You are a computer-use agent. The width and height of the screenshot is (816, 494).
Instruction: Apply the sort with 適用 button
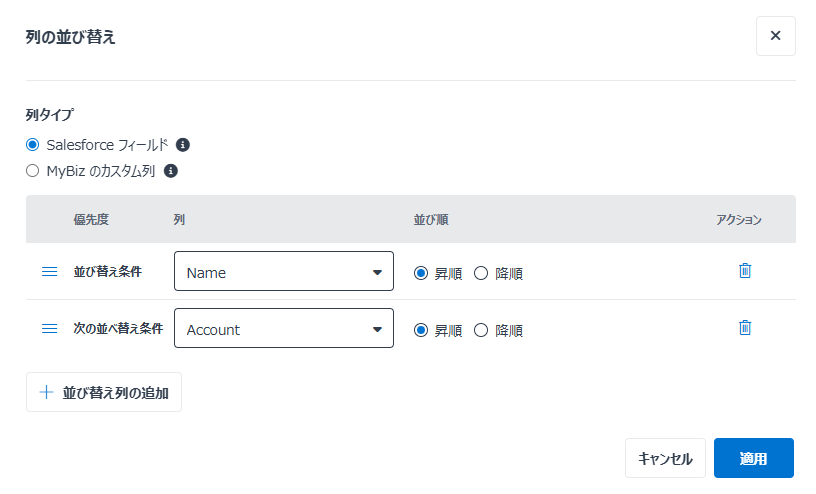pyautogui.click(x=753, y=459)
